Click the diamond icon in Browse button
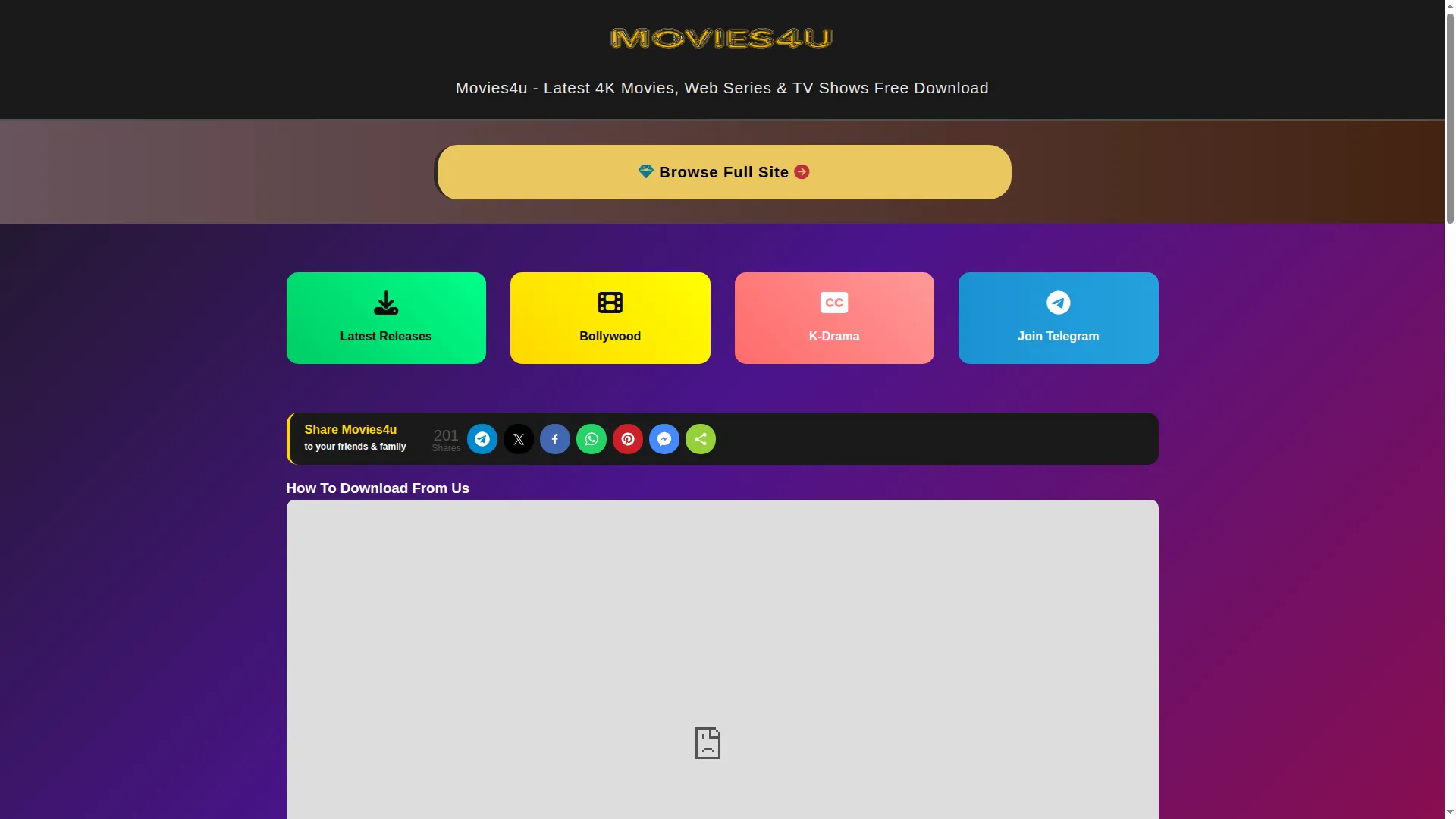This screenshot has width=1456, height=819. coord(645,171)
